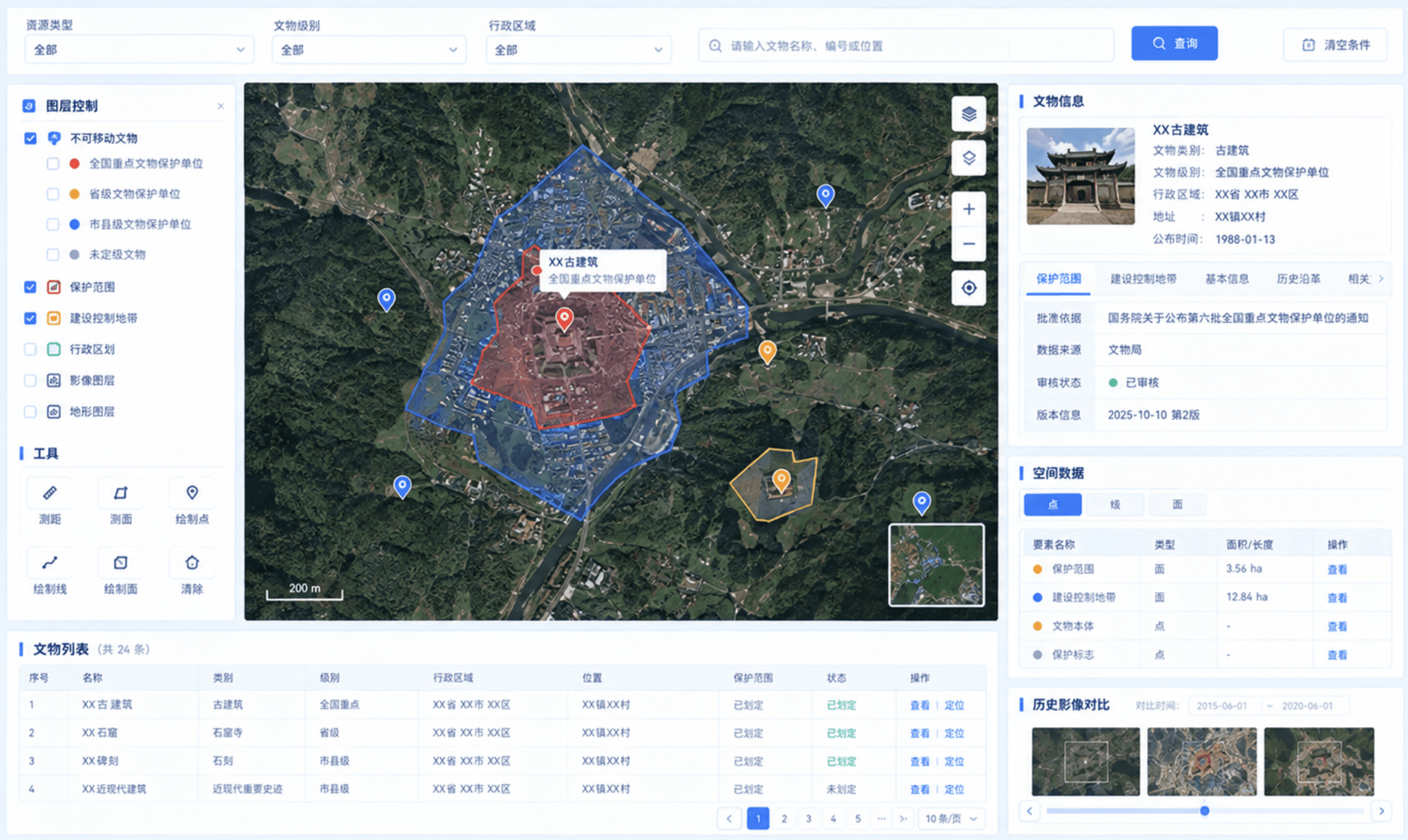1408x840 pixels.
Task: Click the orange marker inside the yellow polygon
Action: [782, 481]
